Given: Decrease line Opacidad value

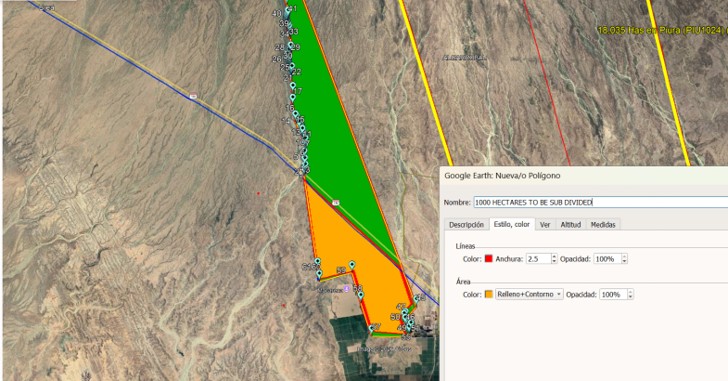Looking at the screenshot, I should [624, 262].
